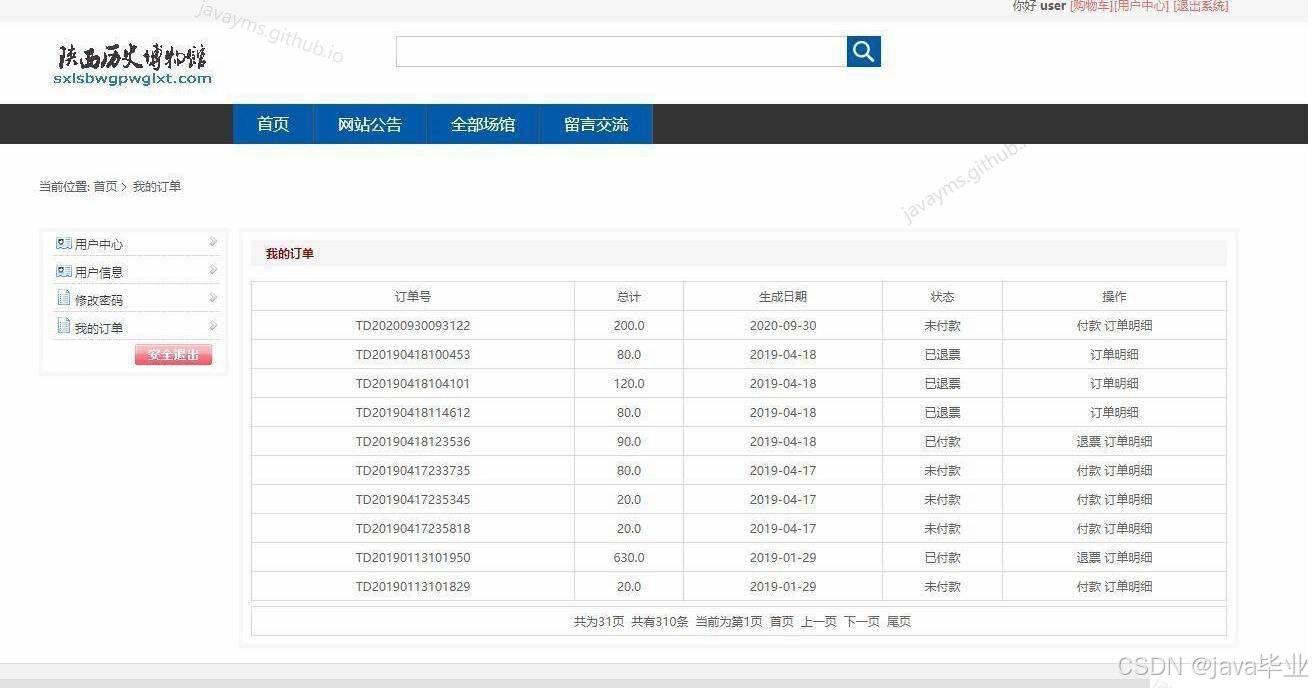
Task: Click 已付款 status of order TD20190418123536
Action: point(942,442)
